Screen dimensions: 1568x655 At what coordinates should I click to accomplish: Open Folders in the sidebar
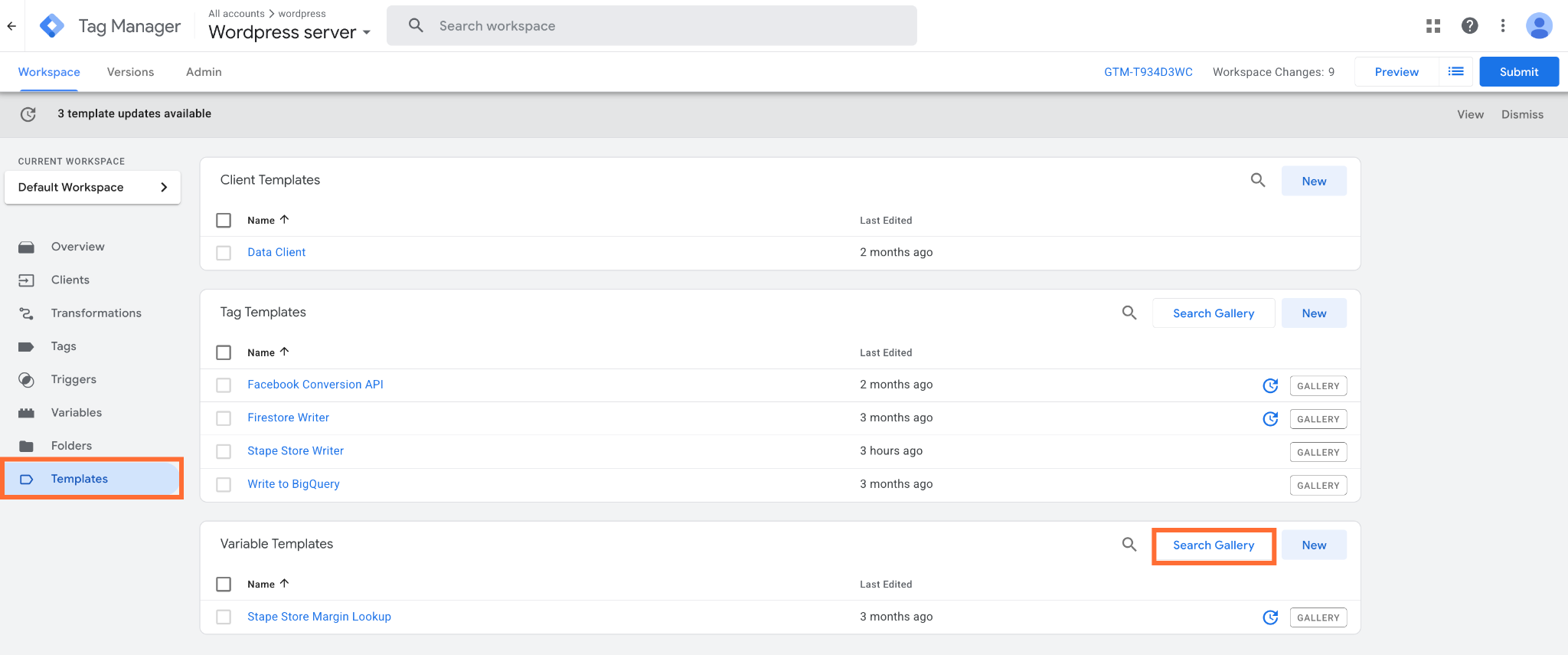pos(71,445)
